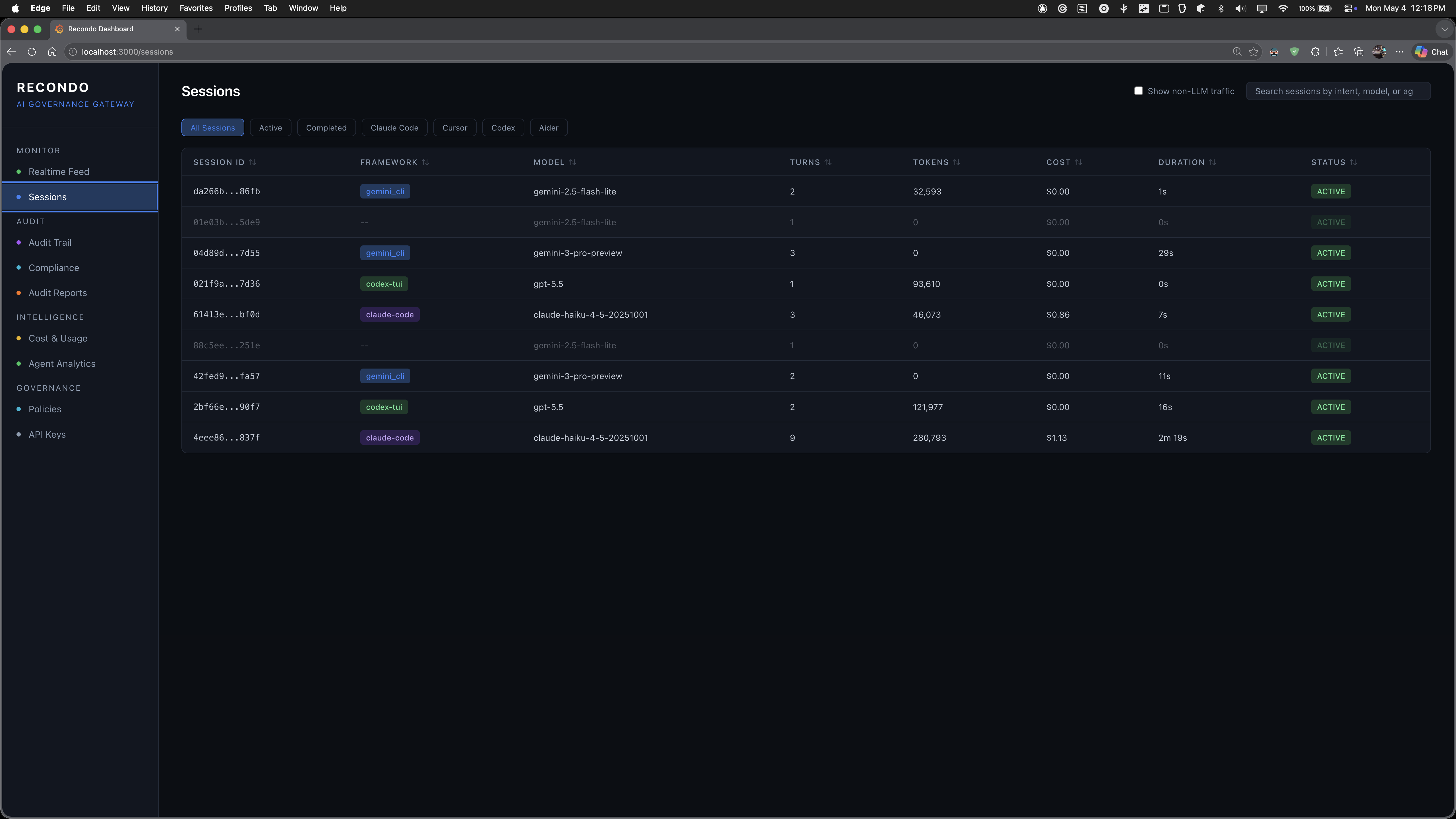Open the Apple menu

pos(15,8)
